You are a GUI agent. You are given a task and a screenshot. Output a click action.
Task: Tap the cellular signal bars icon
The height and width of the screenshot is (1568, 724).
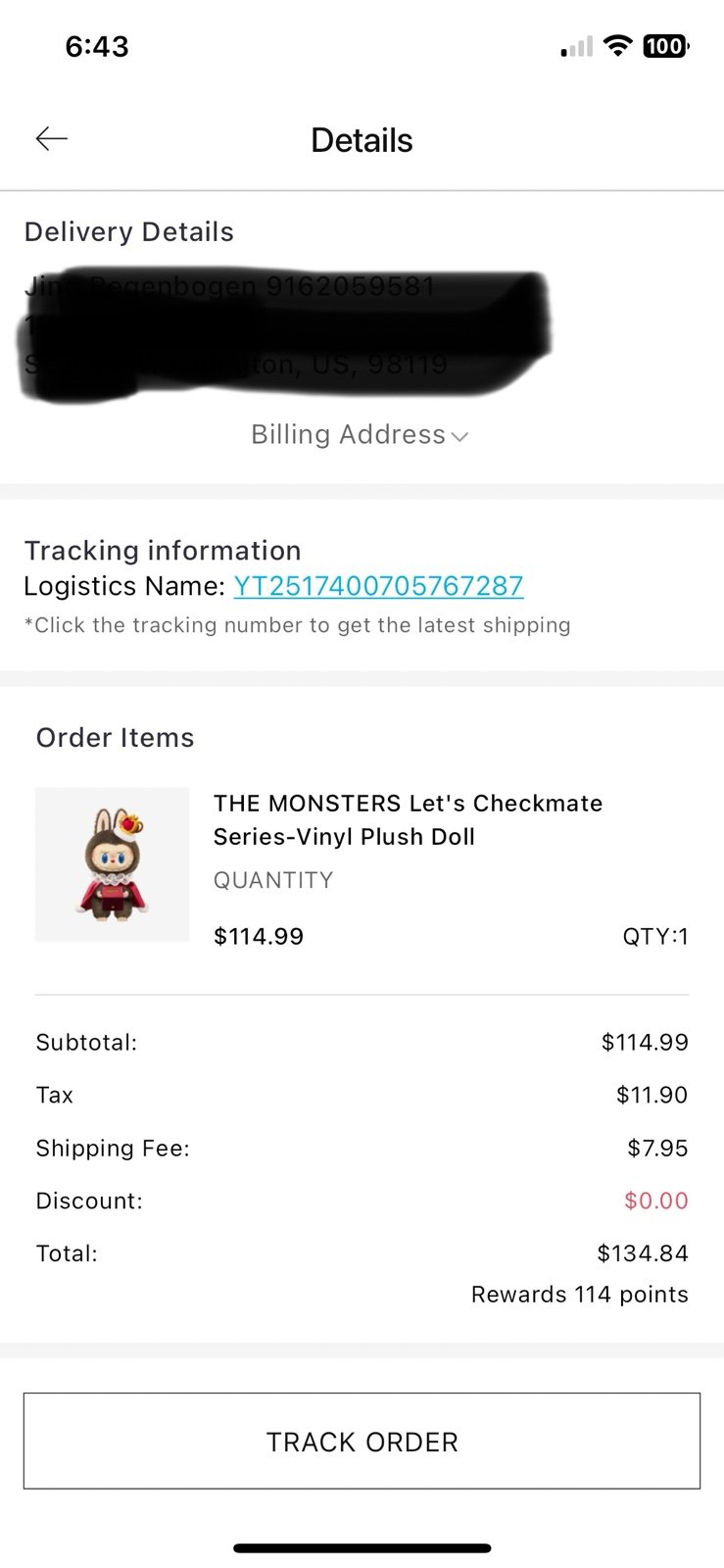577,46
